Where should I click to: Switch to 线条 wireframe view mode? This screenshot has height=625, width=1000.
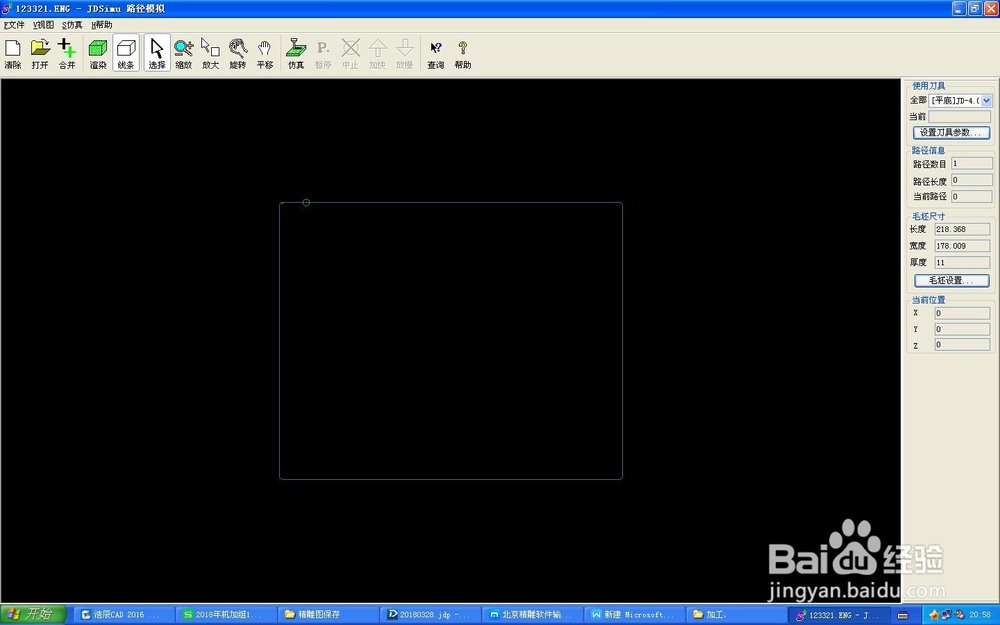126,54
